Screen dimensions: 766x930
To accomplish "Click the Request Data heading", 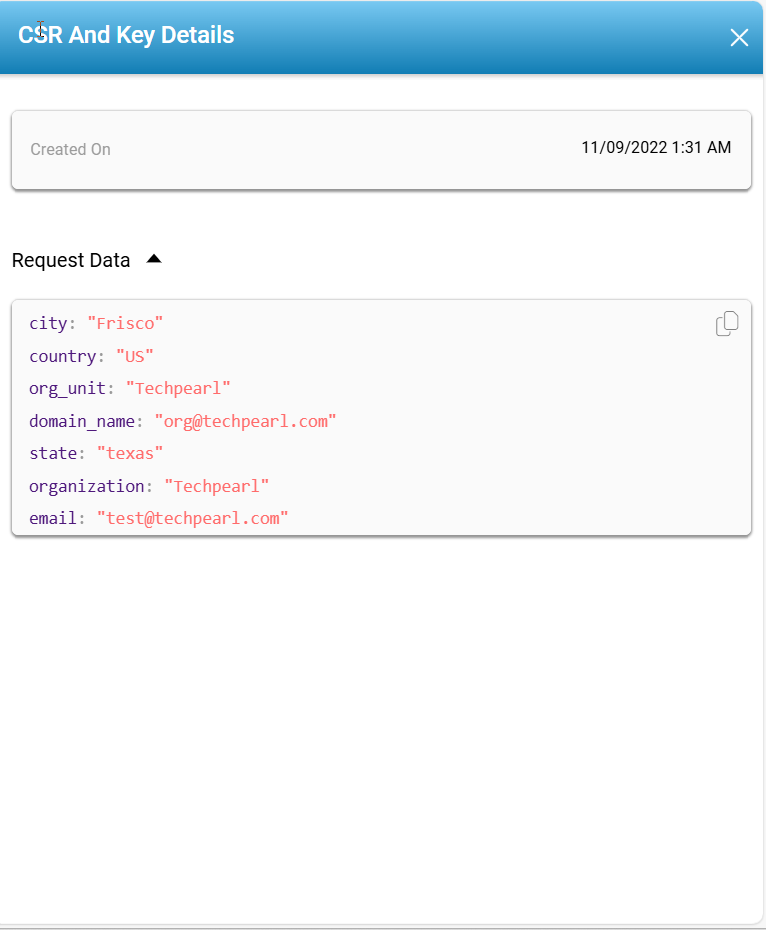I will tap(71, 260).
